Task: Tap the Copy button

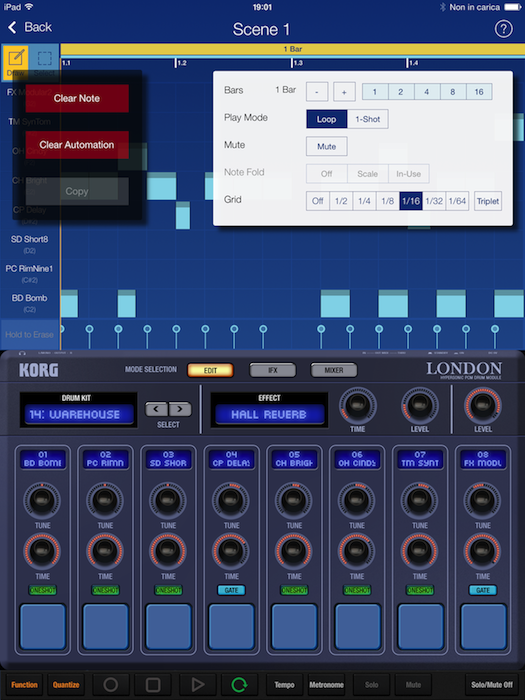Action: point(77,191)
